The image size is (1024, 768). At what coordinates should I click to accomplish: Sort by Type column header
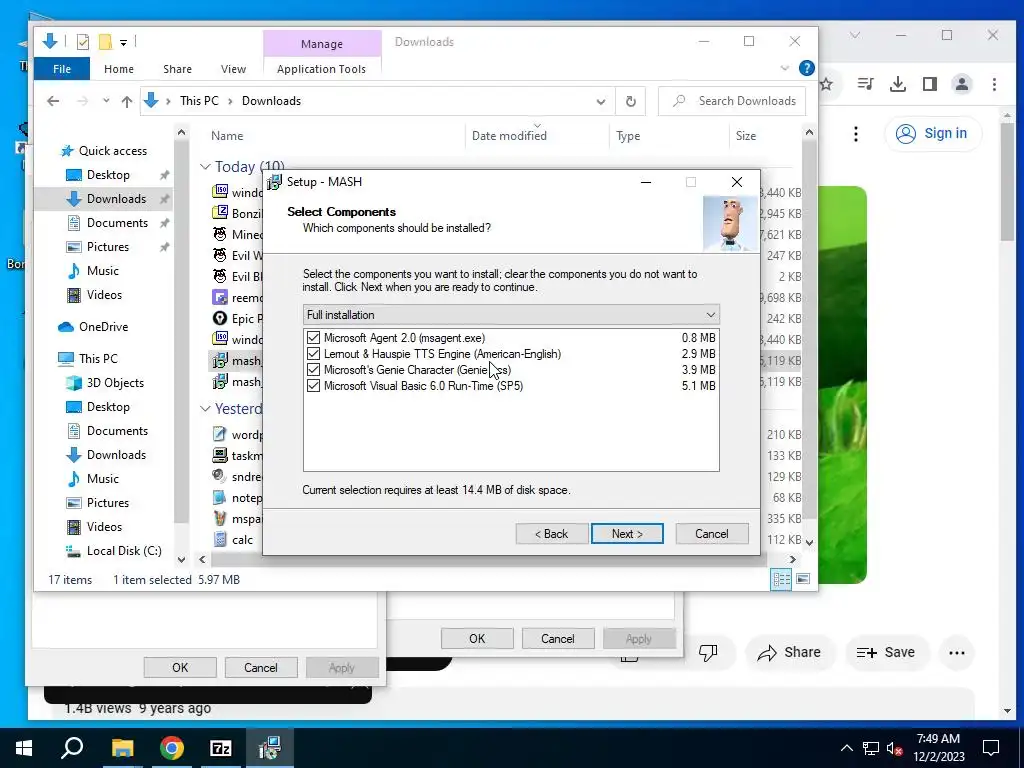click(628, 136)
